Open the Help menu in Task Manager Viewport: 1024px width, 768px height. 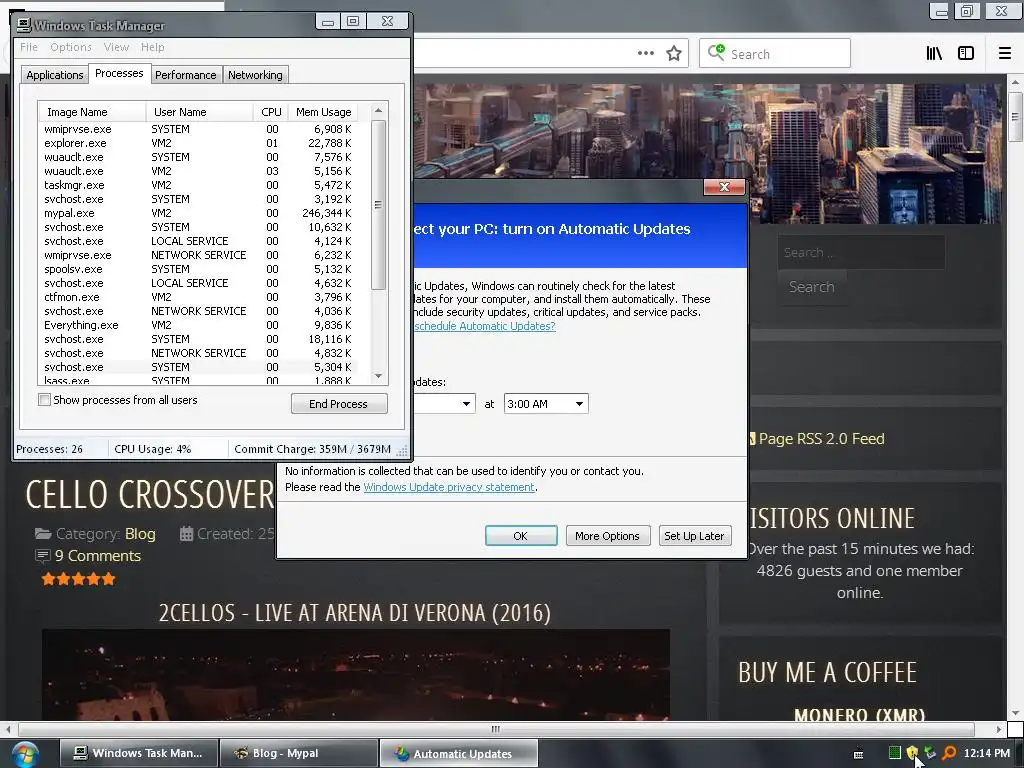pyautogui.click(x=152, y=47)
